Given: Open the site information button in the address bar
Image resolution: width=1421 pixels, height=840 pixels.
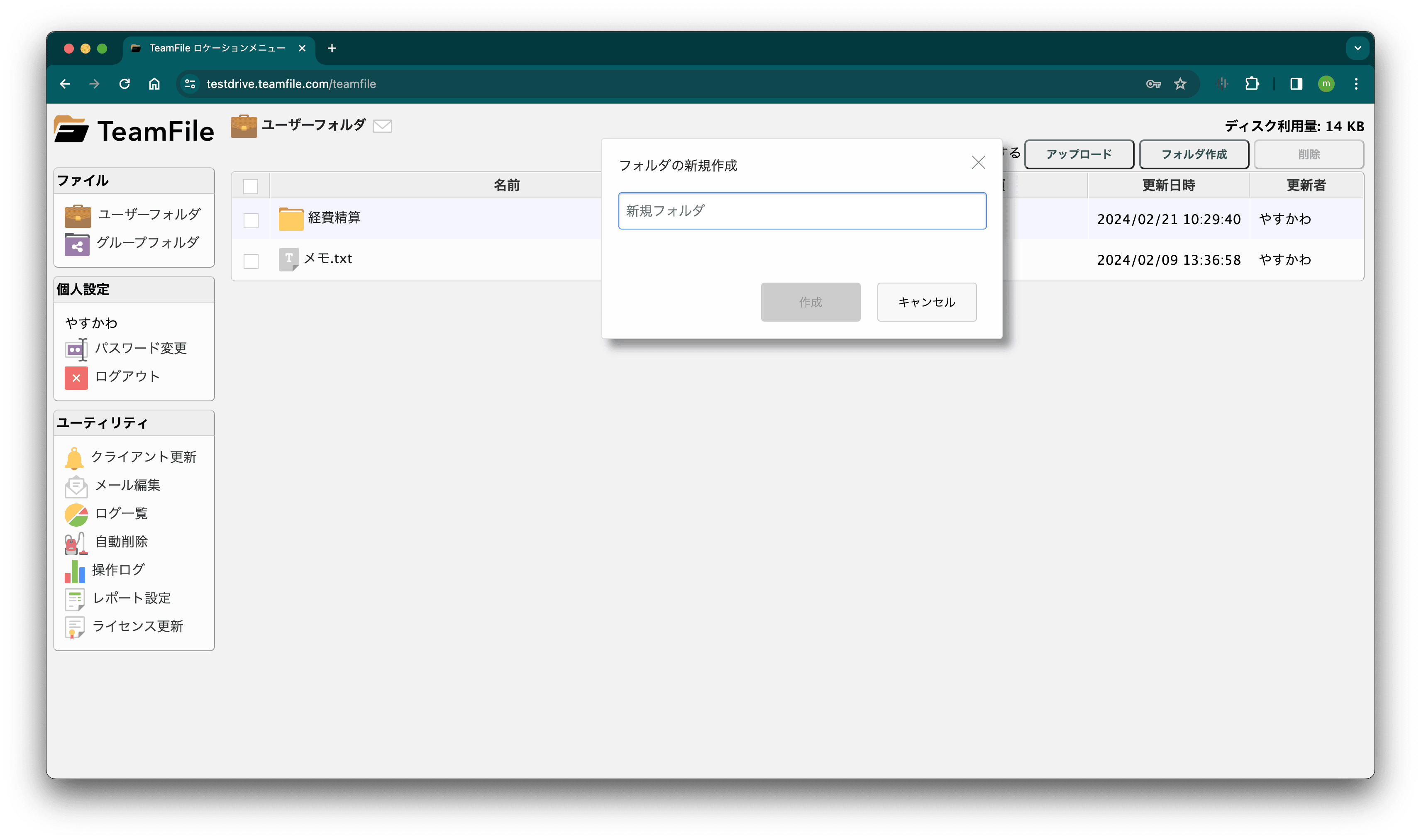Looking at the screenshot, I should (190, 84).
